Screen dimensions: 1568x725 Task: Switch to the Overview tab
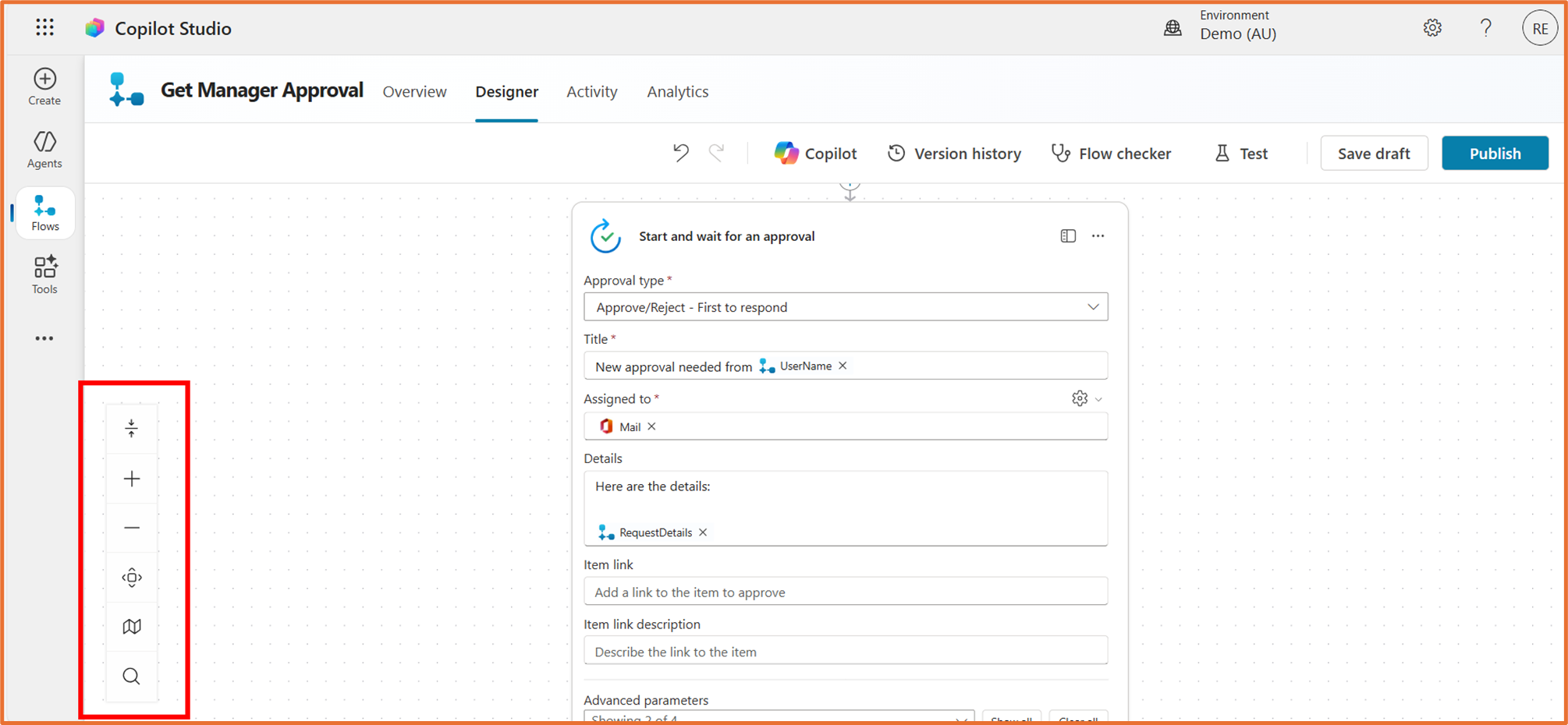[414, 92]
